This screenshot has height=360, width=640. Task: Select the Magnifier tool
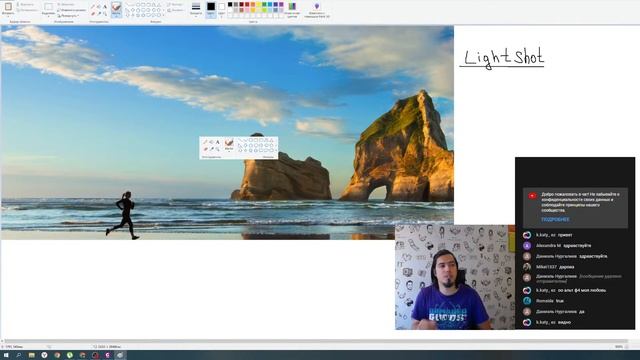105,14
